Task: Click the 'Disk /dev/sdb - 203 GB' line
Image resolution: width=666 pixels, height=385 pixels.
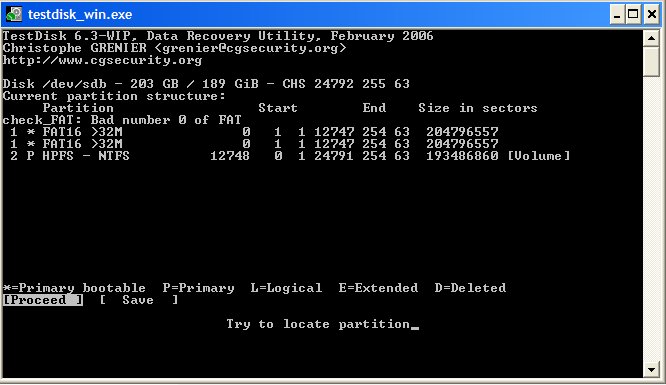Action: point(206,84)
